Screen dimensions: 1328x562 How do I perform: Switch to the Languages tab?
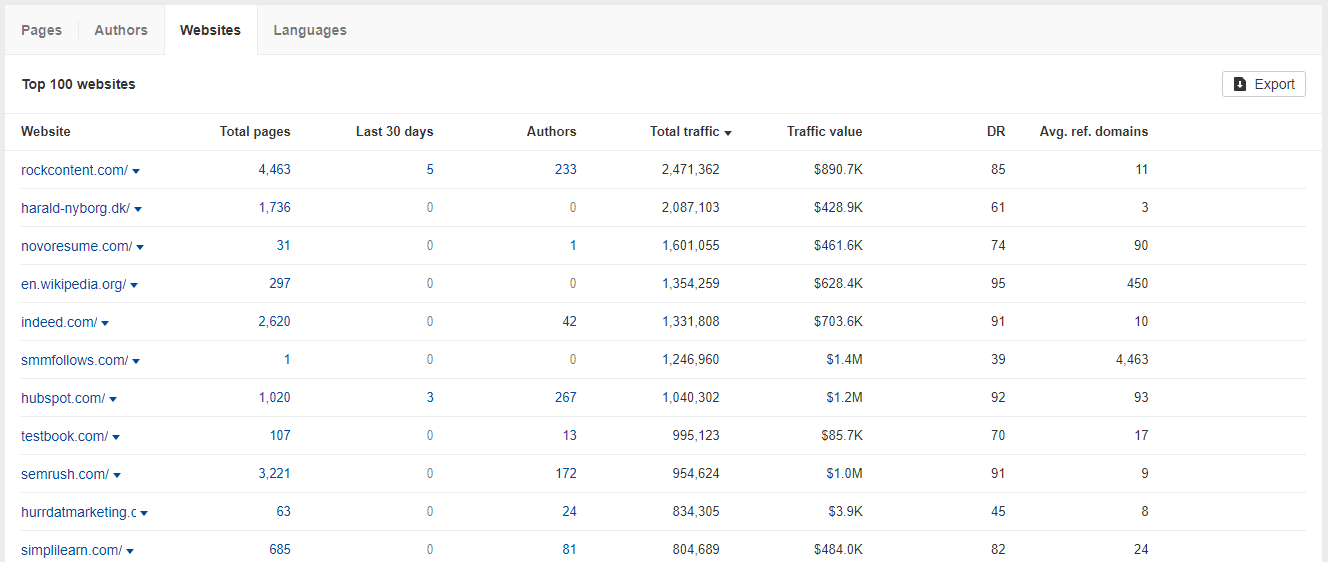tap(310, 30)
